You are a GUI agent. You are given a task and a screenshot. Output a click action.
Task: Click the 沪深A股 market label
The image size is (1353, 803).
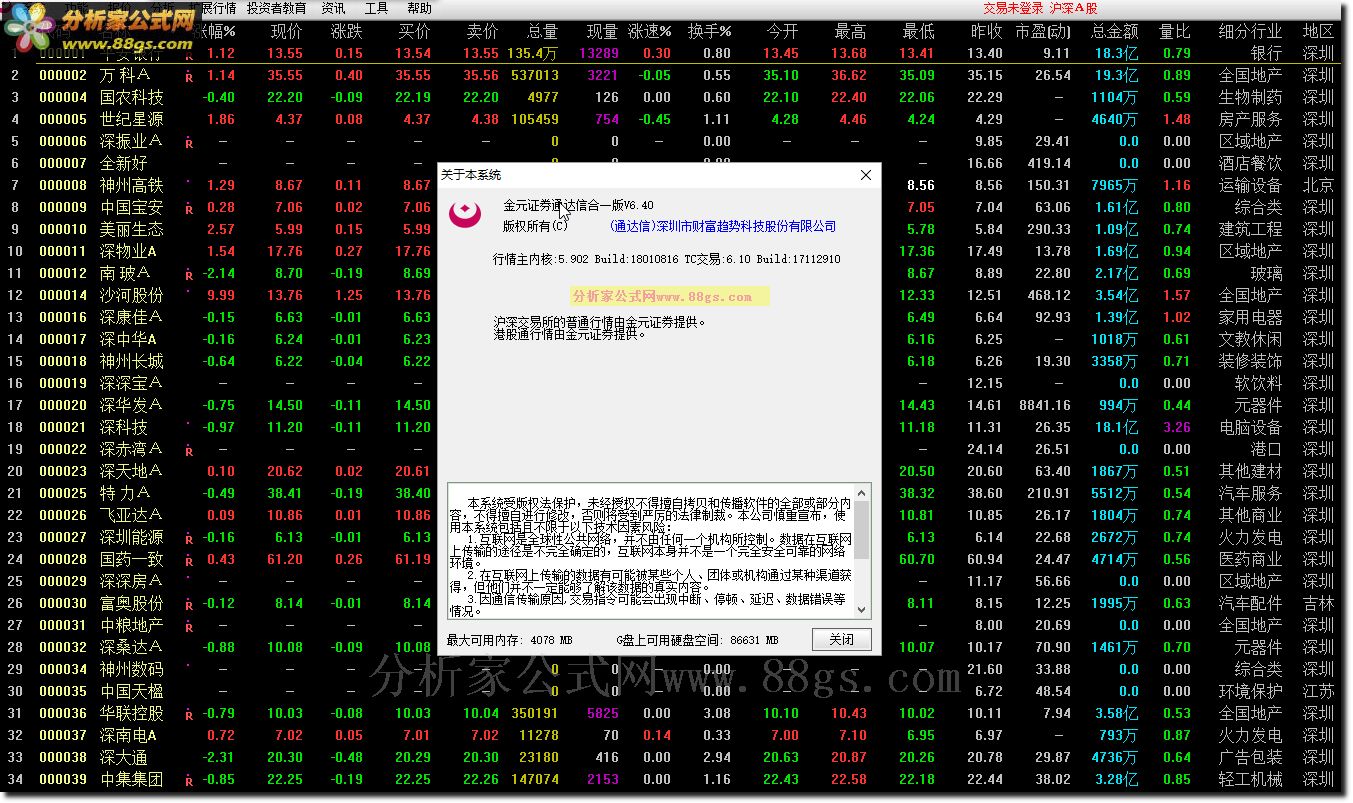[x=1073, y=8]
